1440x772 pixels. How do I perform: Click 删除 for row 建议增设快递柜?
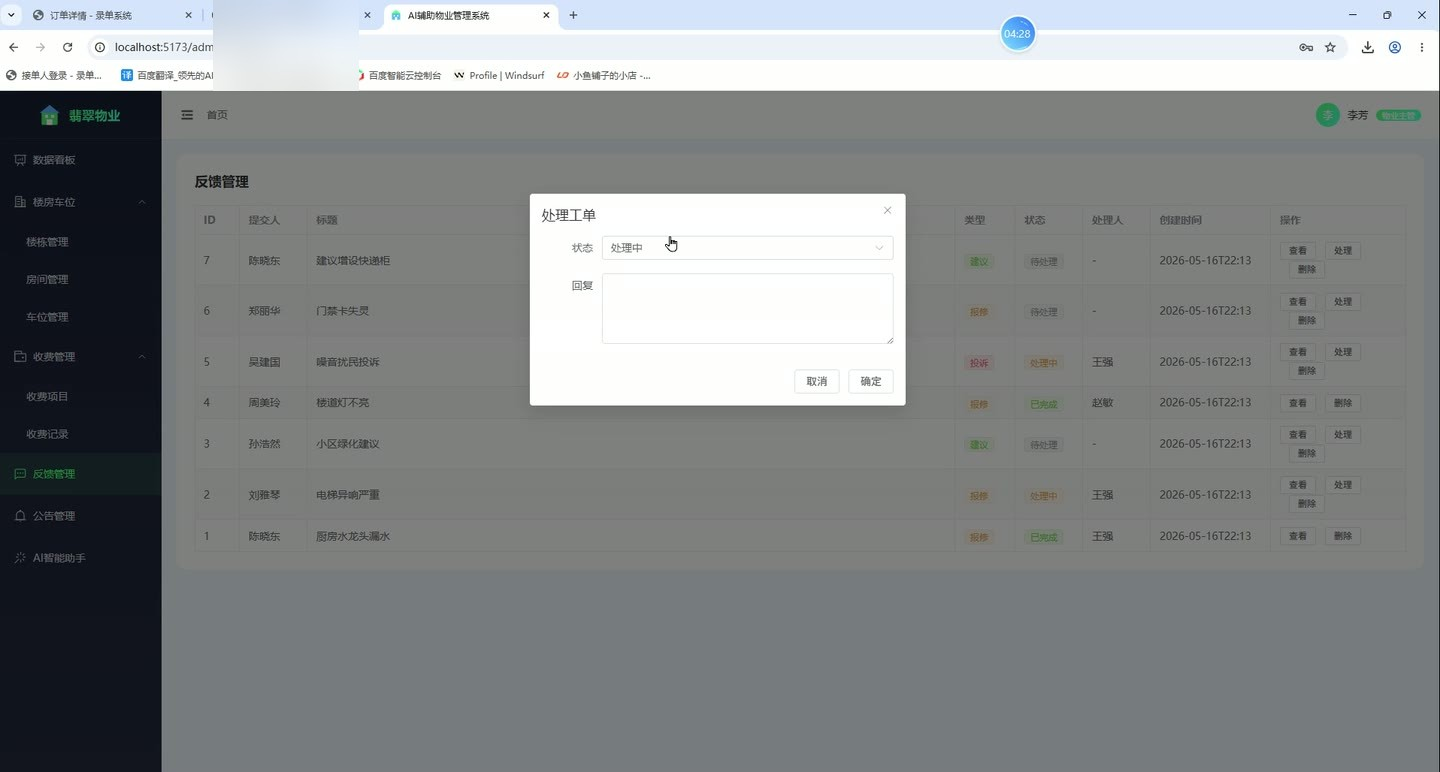tap(1307, 269)
